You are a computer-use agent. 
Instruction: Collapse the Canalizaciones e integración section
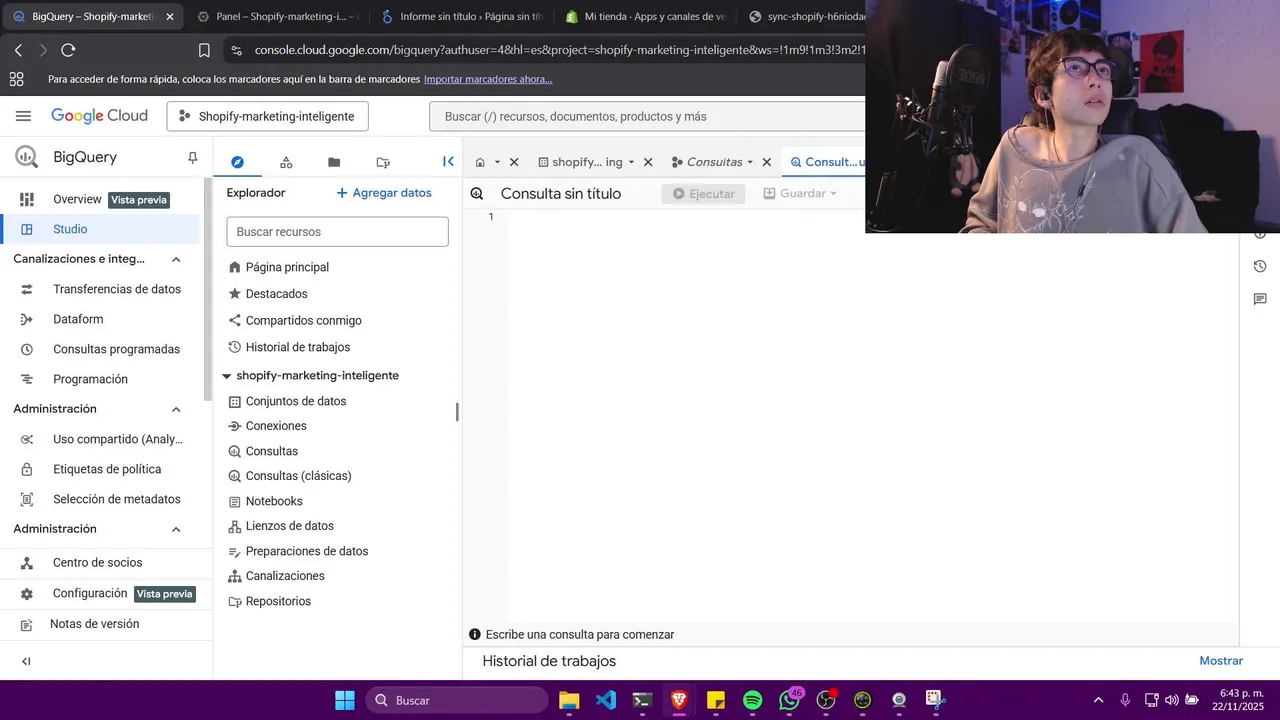pyautogui.click(x=176, y=259)
